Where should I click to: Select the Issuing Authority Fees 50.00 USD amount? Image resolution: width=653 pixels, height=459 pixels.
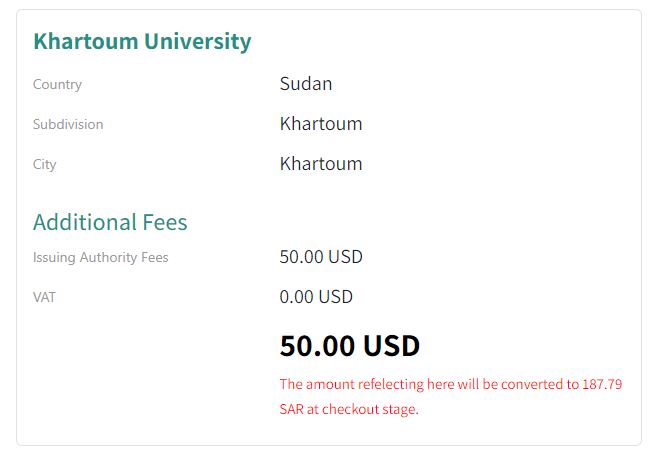[x=321, y=257]
